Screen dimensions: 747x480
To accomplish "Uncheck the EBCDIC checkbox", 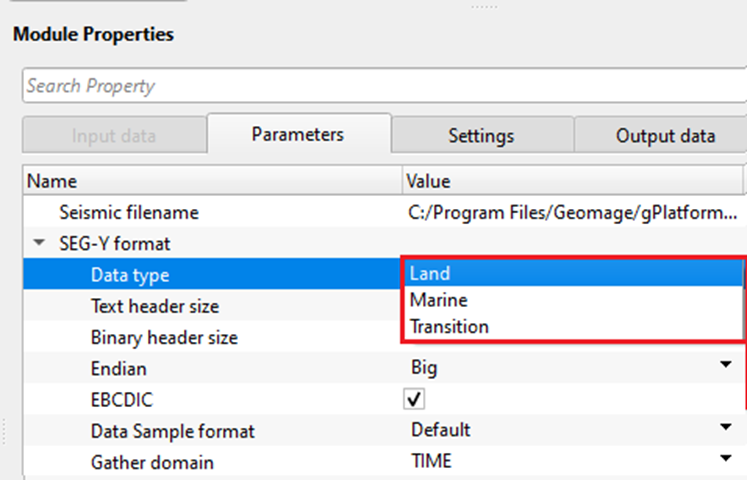I will 415,399.
